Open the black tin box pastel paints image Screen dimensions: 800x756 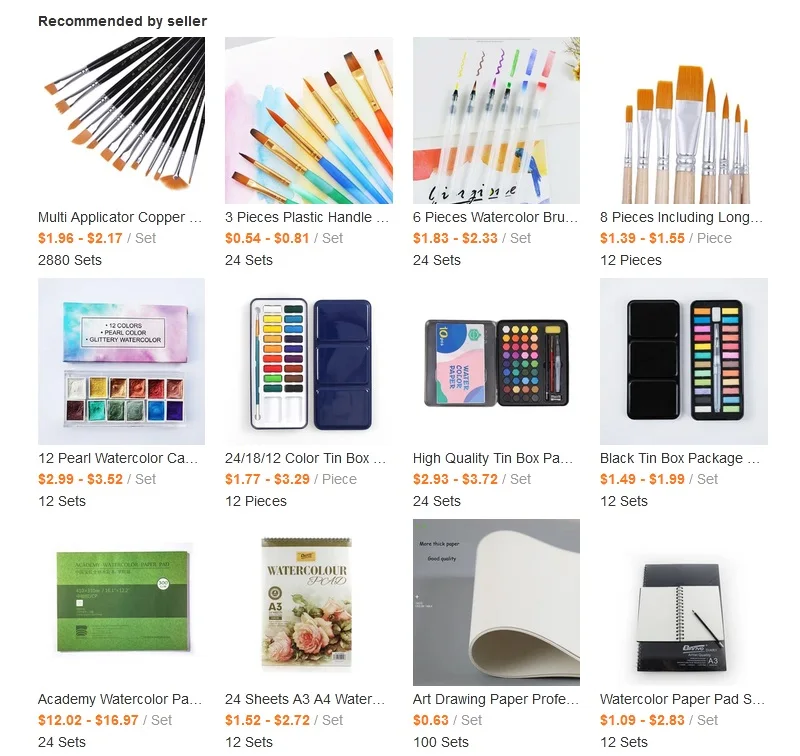point(684,361)
